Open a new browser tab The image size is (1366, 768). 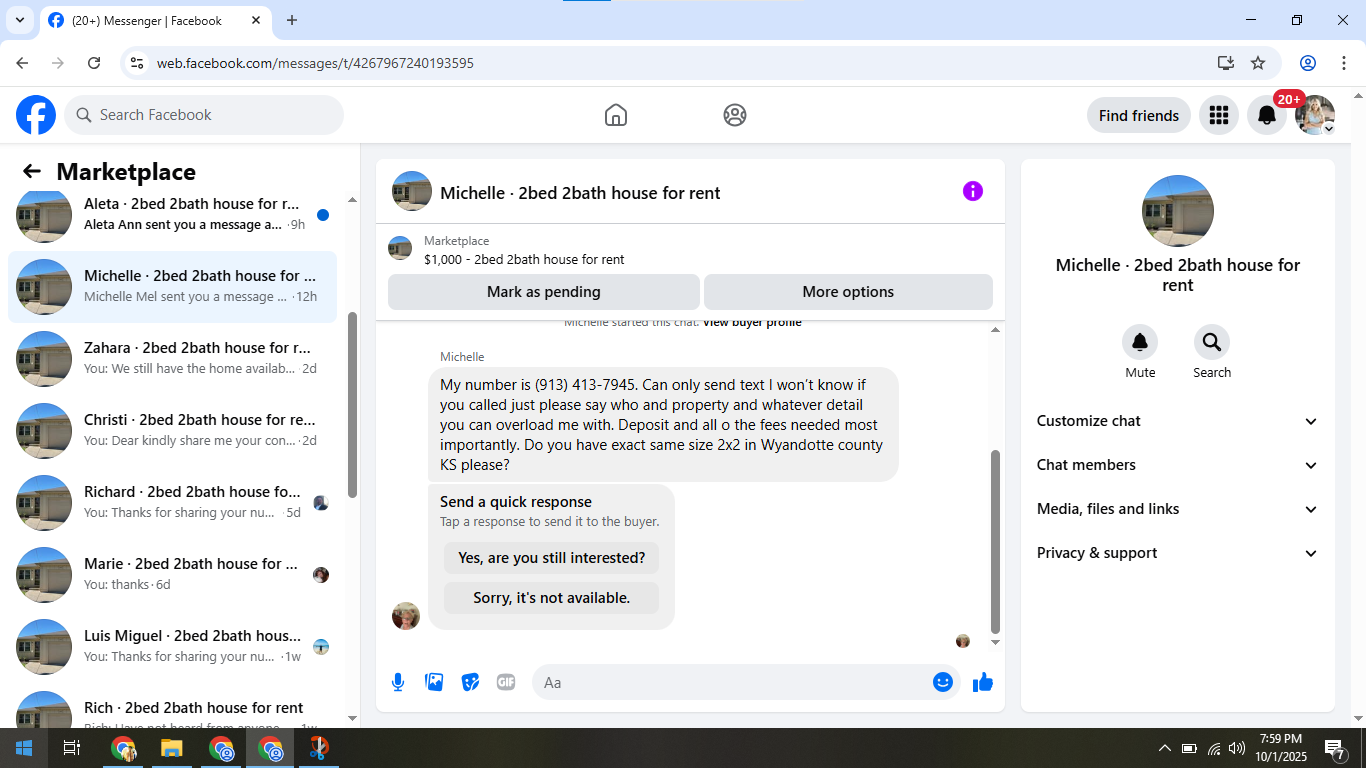pyautogui.click(x=292, y=20)
